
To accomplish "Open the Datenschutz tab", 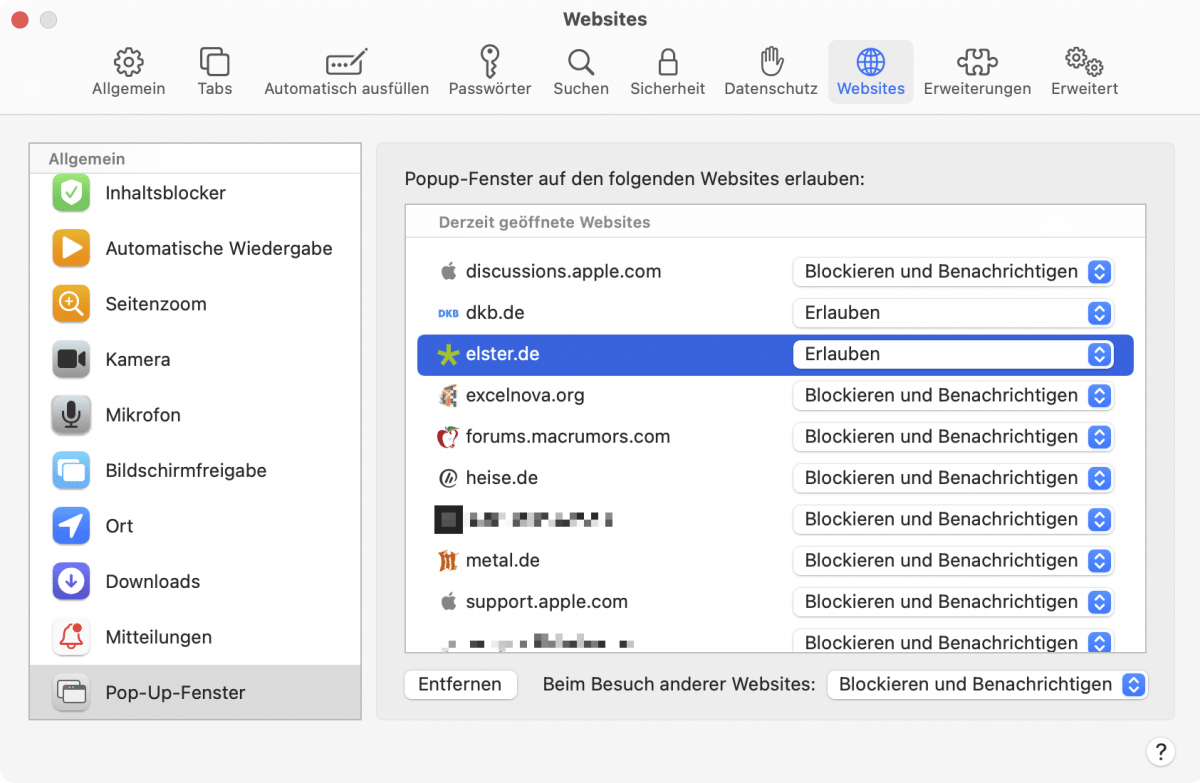I will 771,71.
